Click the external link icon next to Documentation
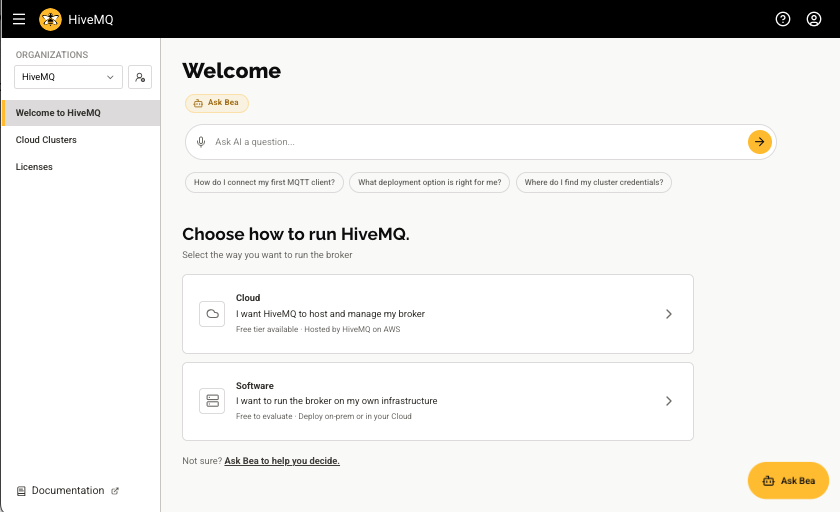Screen dimensions: 840x512 (115, 491)
